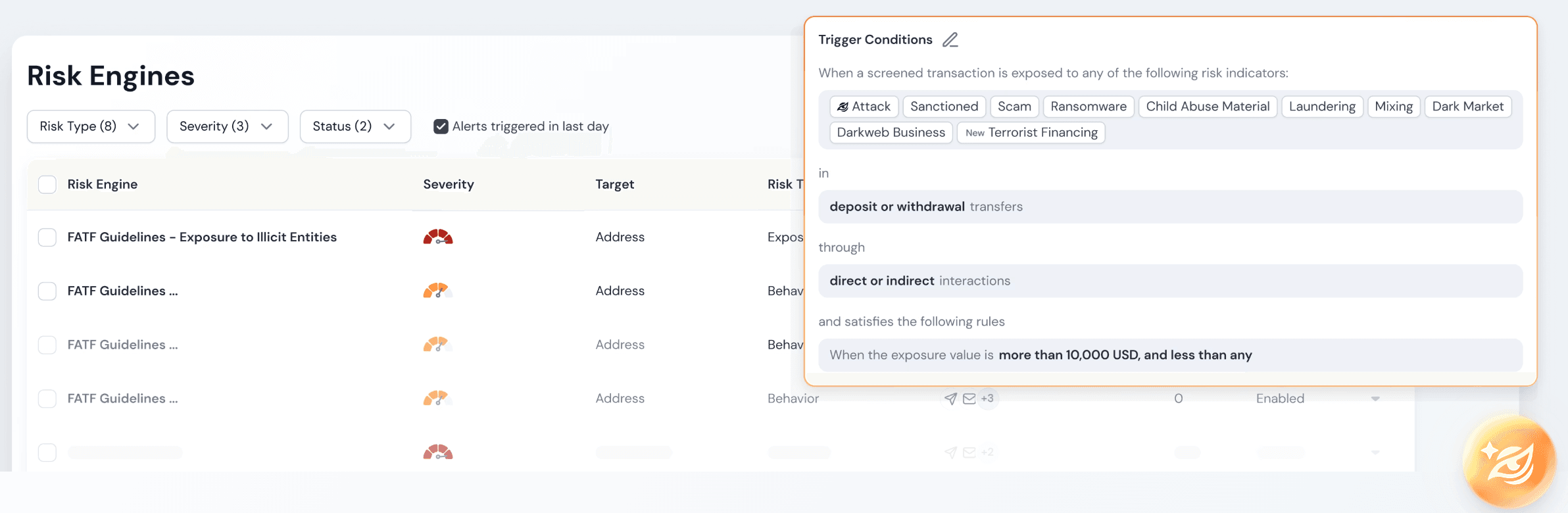The image size is (1568, 513).
Task: Open the orange AI assistant bubble
Action: 1509,462
